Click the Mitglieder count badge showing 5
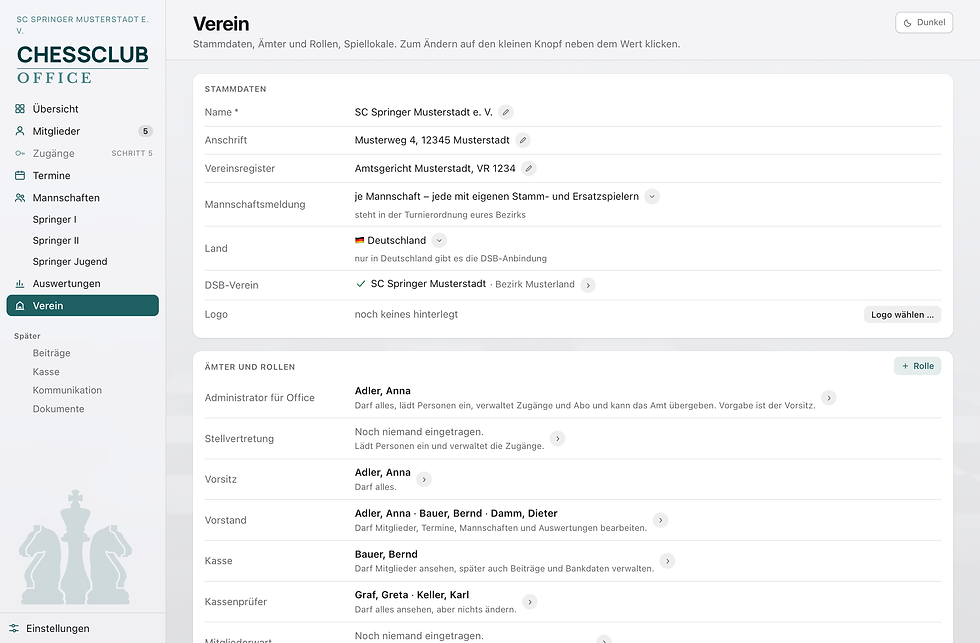980x643 pixels. point(146,131)
